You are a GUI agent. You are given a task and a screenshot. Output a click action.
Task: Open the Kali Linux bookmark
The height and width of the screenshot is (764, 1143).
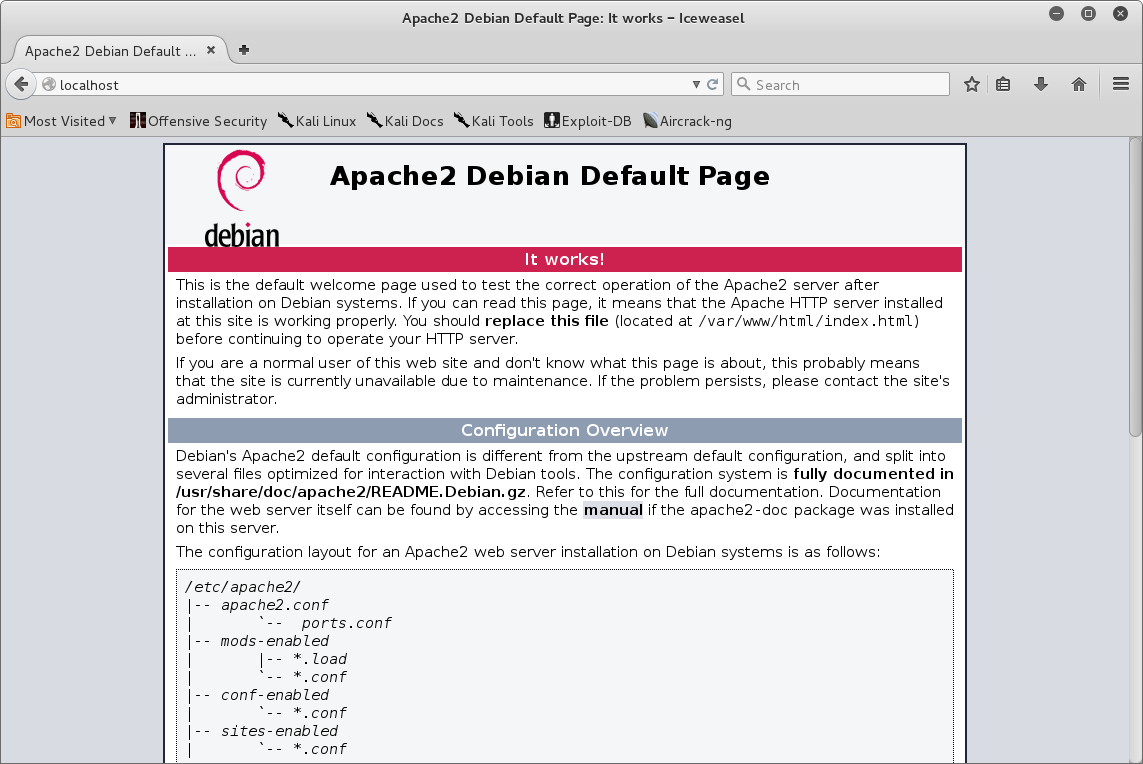click(x=317, y=121)
